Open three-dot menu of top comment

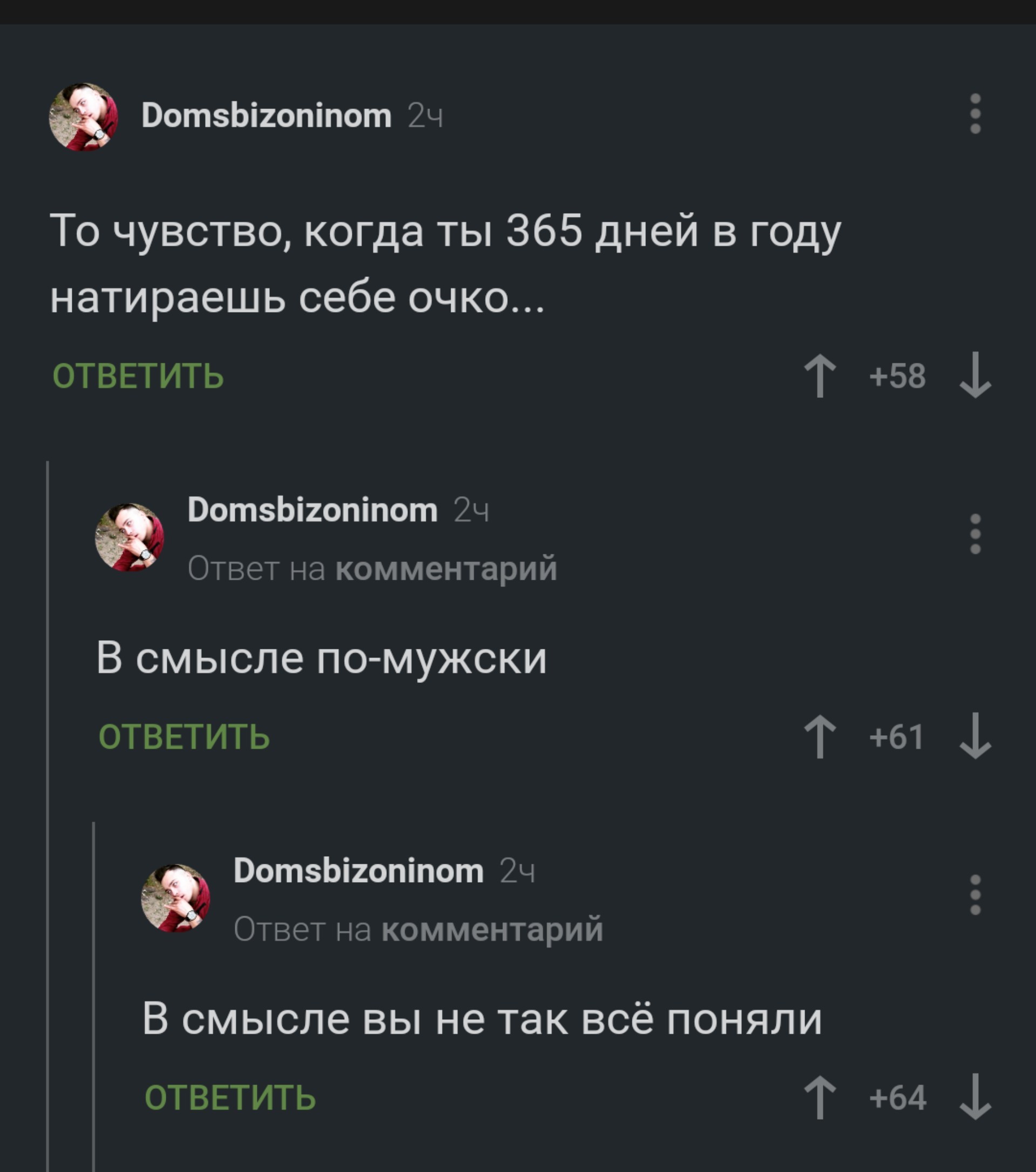(975, 114)
